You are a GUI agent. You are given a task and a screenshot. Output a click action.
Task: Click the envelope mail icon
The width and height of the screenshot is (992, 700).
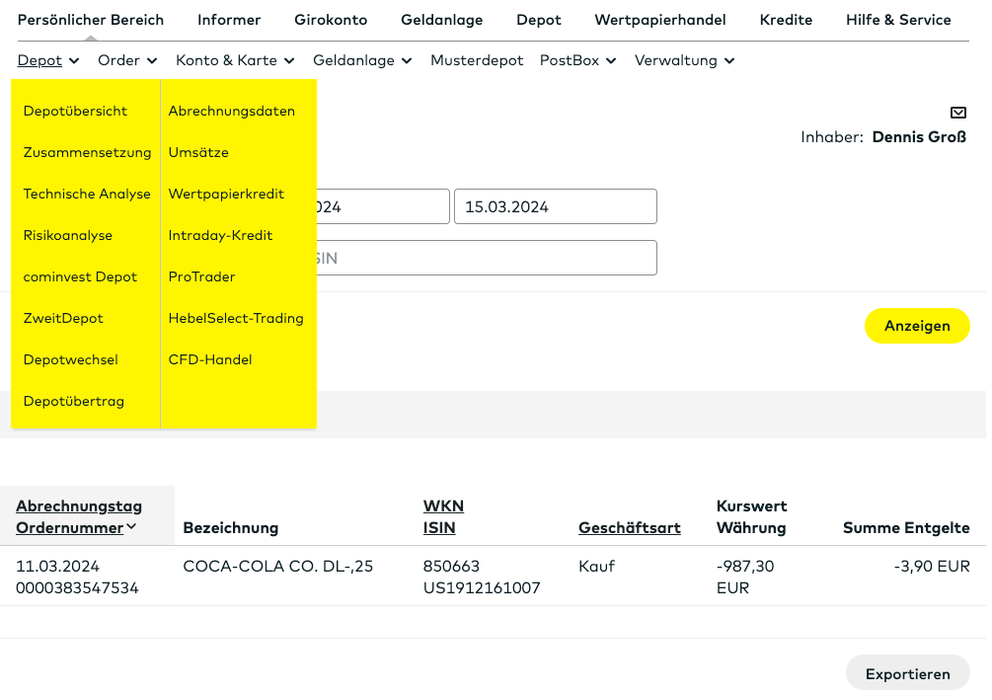[x=958, y=112]
